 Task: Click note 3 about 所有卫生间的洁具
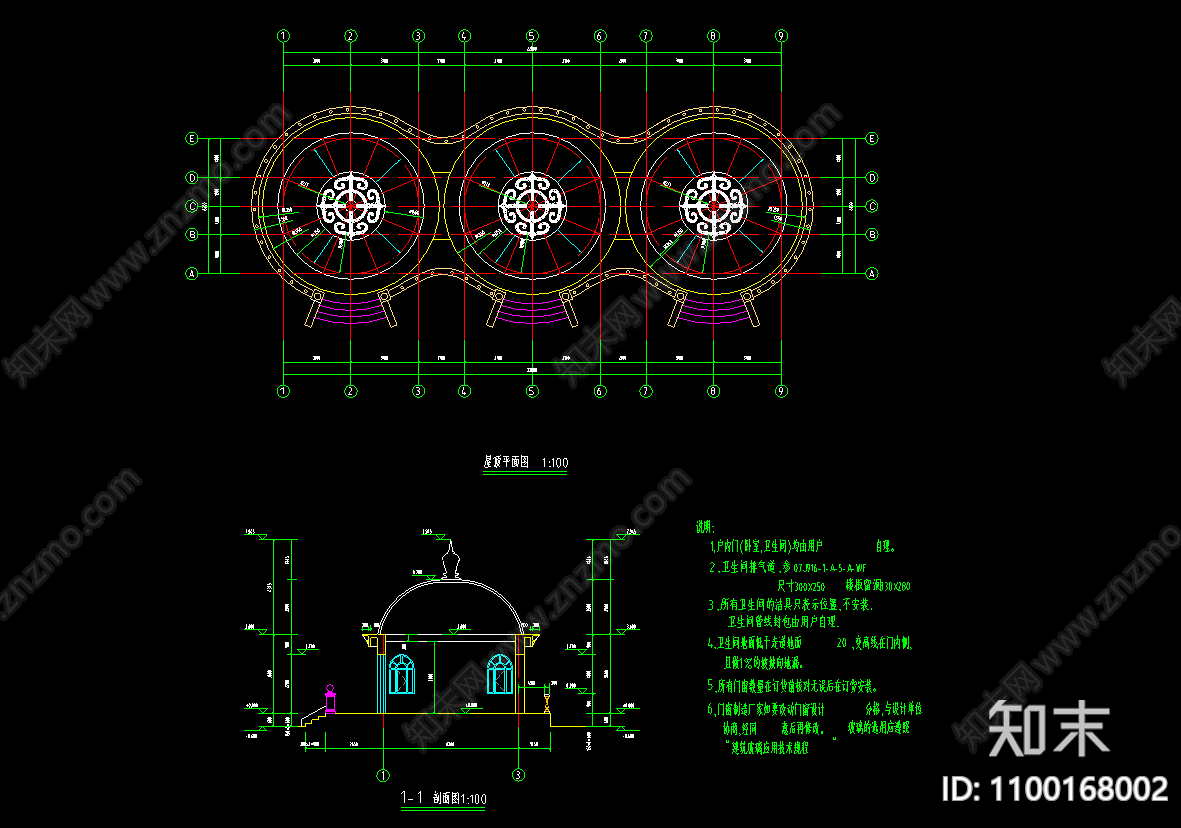[789, 613]
